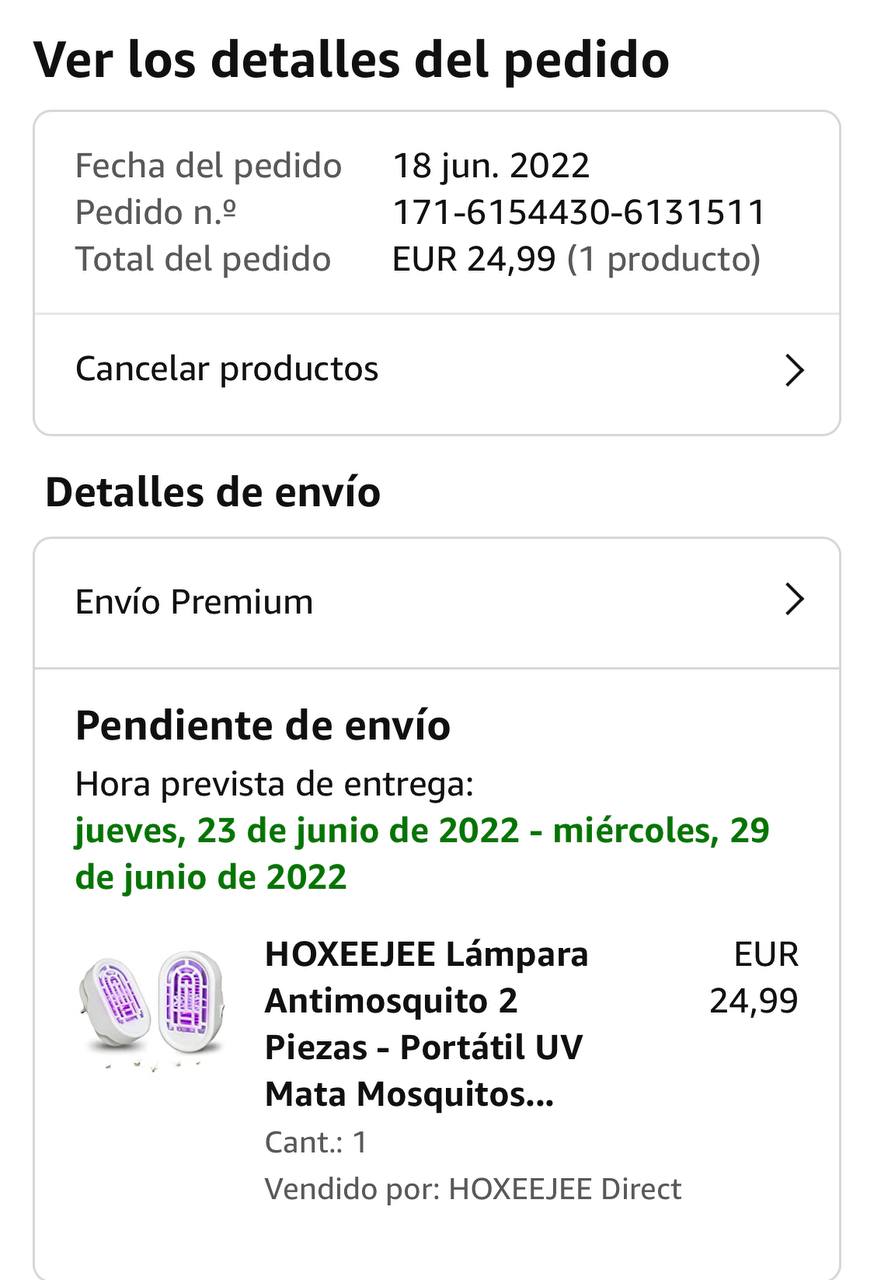
Task: Tap the Pedido n.º label
Action: (x=155, y=212)
